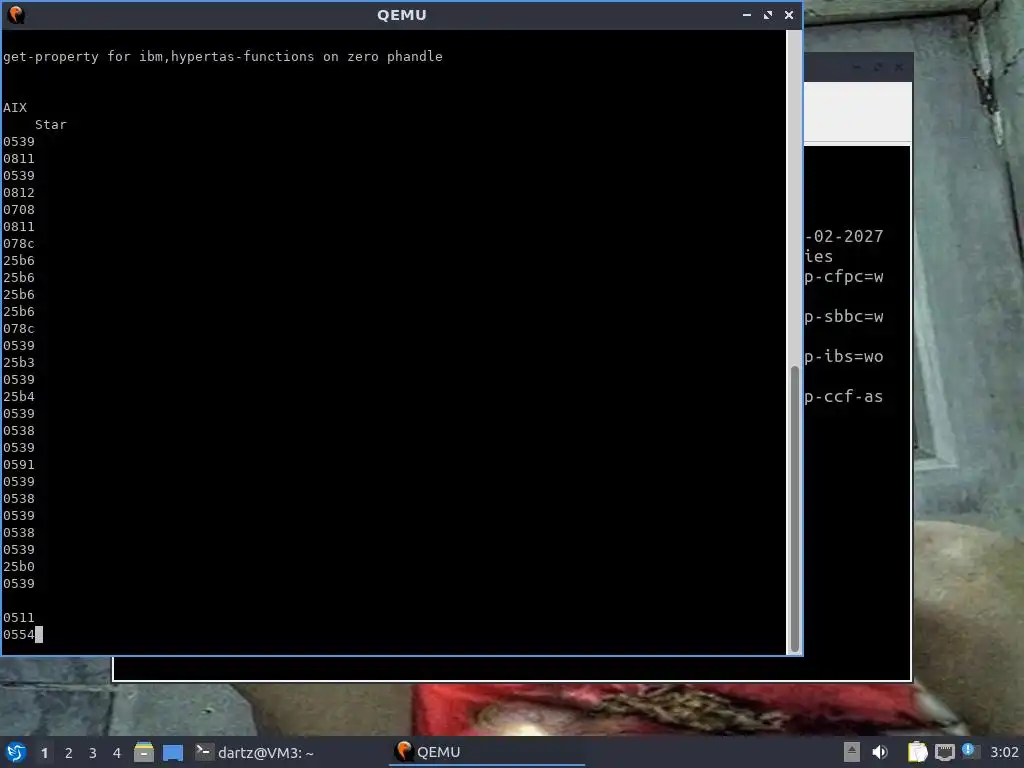Click 'p-sbbc=w' in background terminal window
Screen dimensions: 1024x768
(844, 317)
